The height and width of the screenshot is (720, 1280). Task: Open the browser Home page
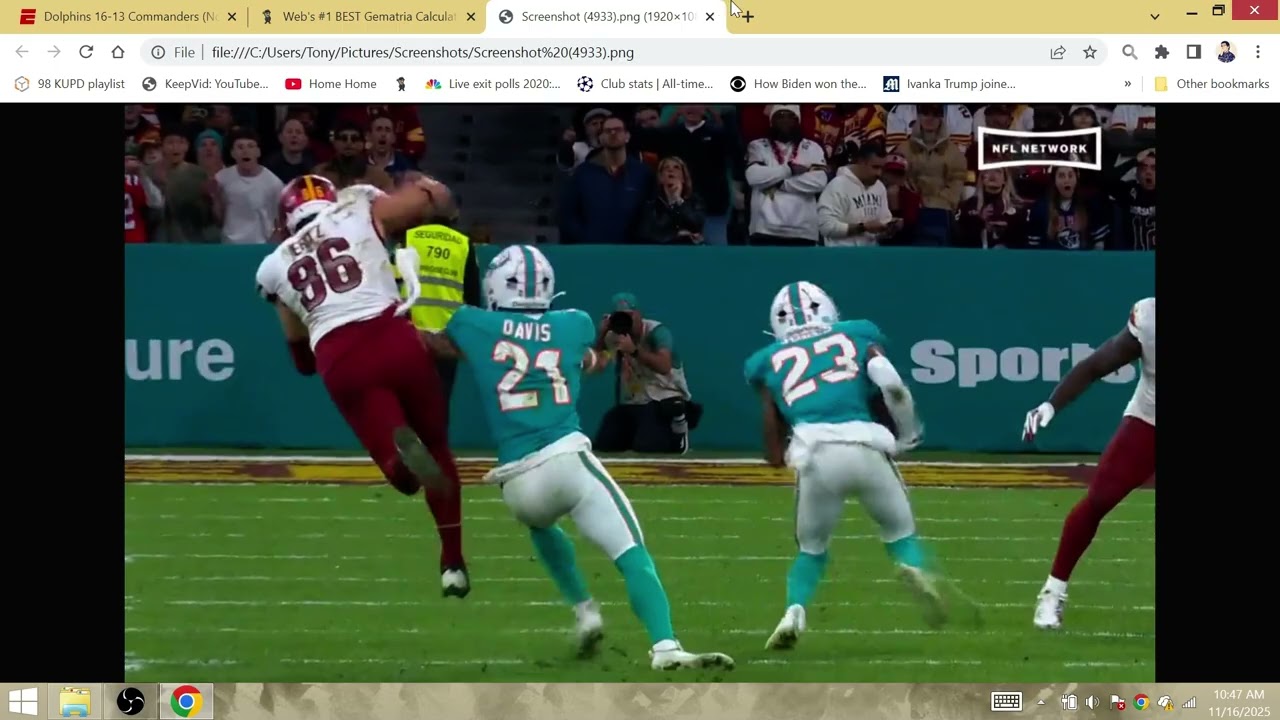(118, 52)
